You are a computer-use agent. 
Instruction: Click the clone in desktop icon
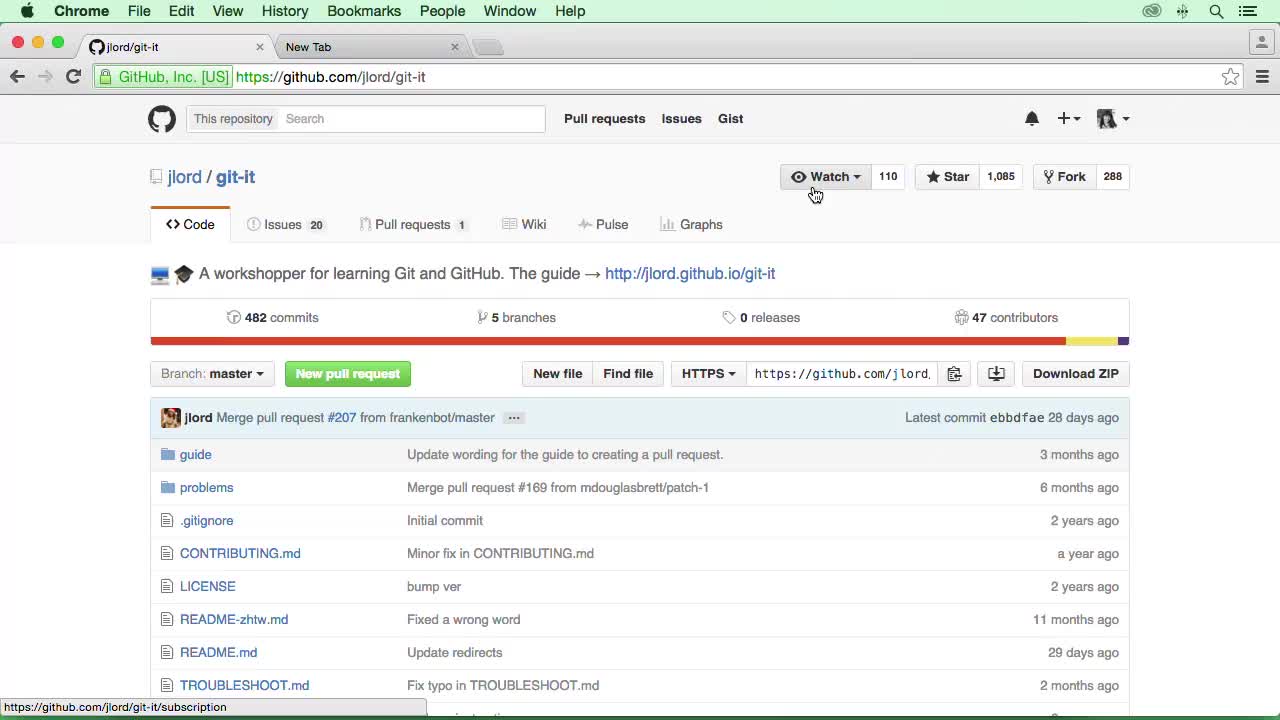coord(996,374)
